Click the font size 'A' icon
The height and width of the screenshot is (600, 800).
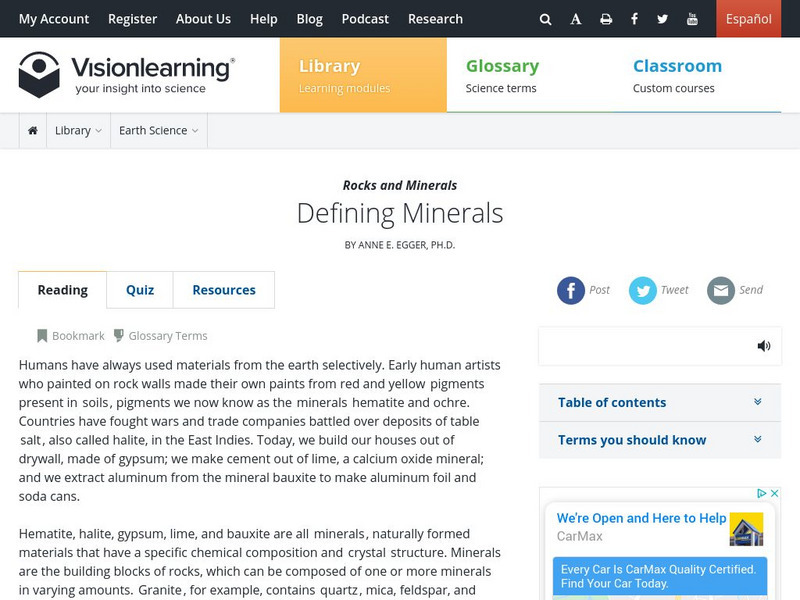coord(576,19)
